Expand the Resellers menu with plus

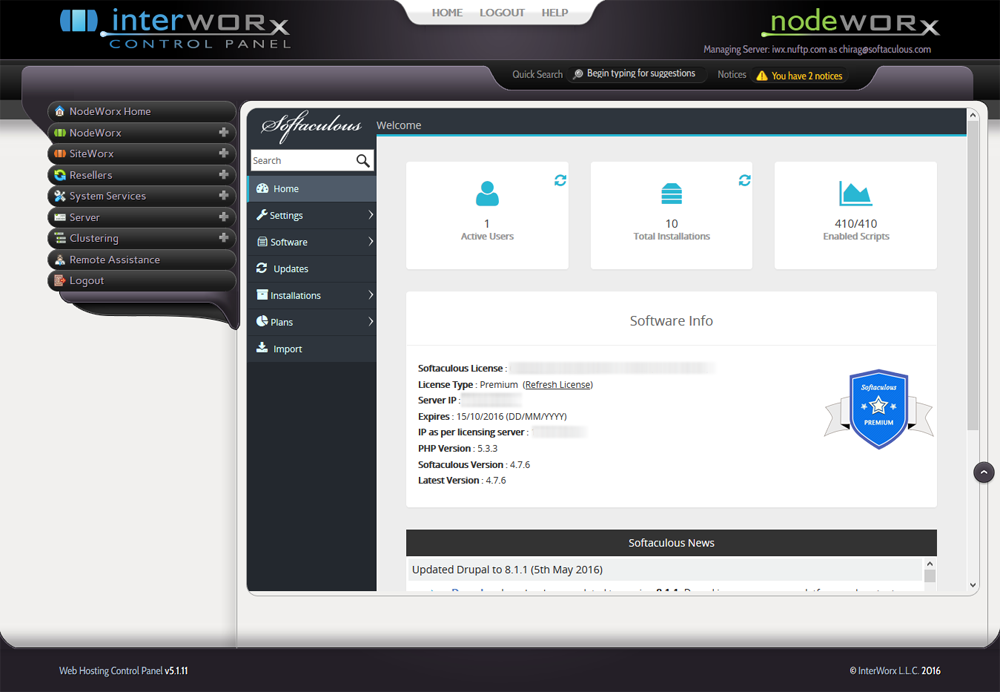[223, 174]
